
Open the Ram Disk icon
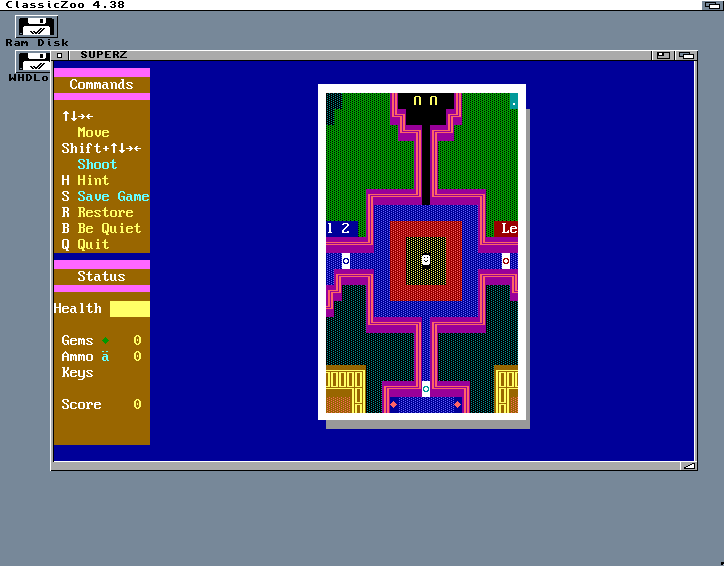pos(36,31)
